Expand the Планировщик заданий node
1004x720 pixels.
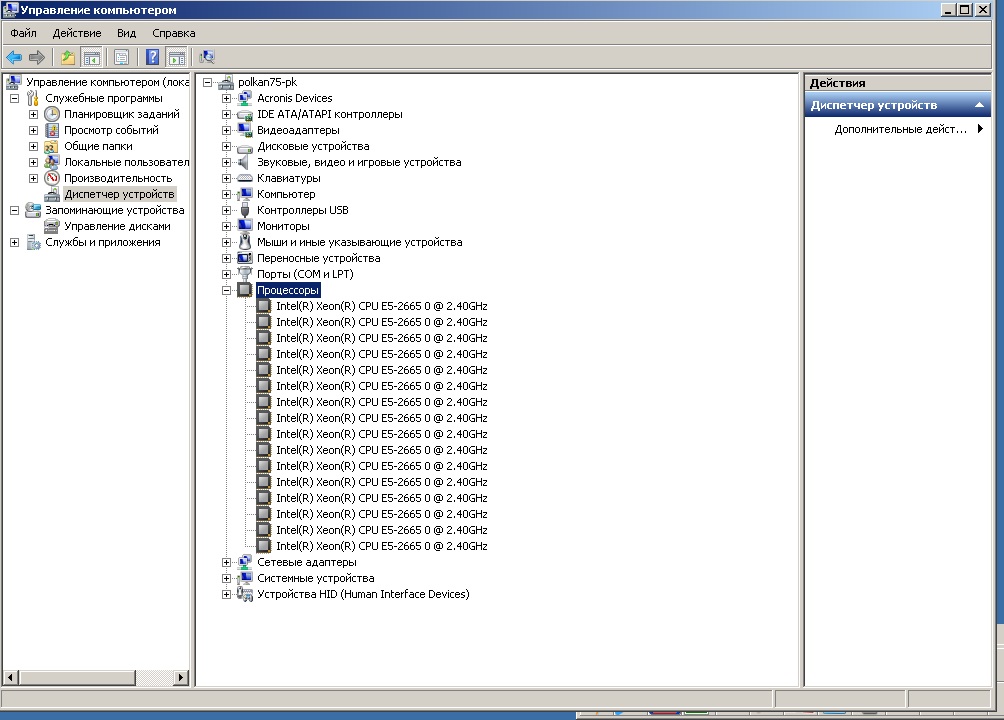(33, 115)
